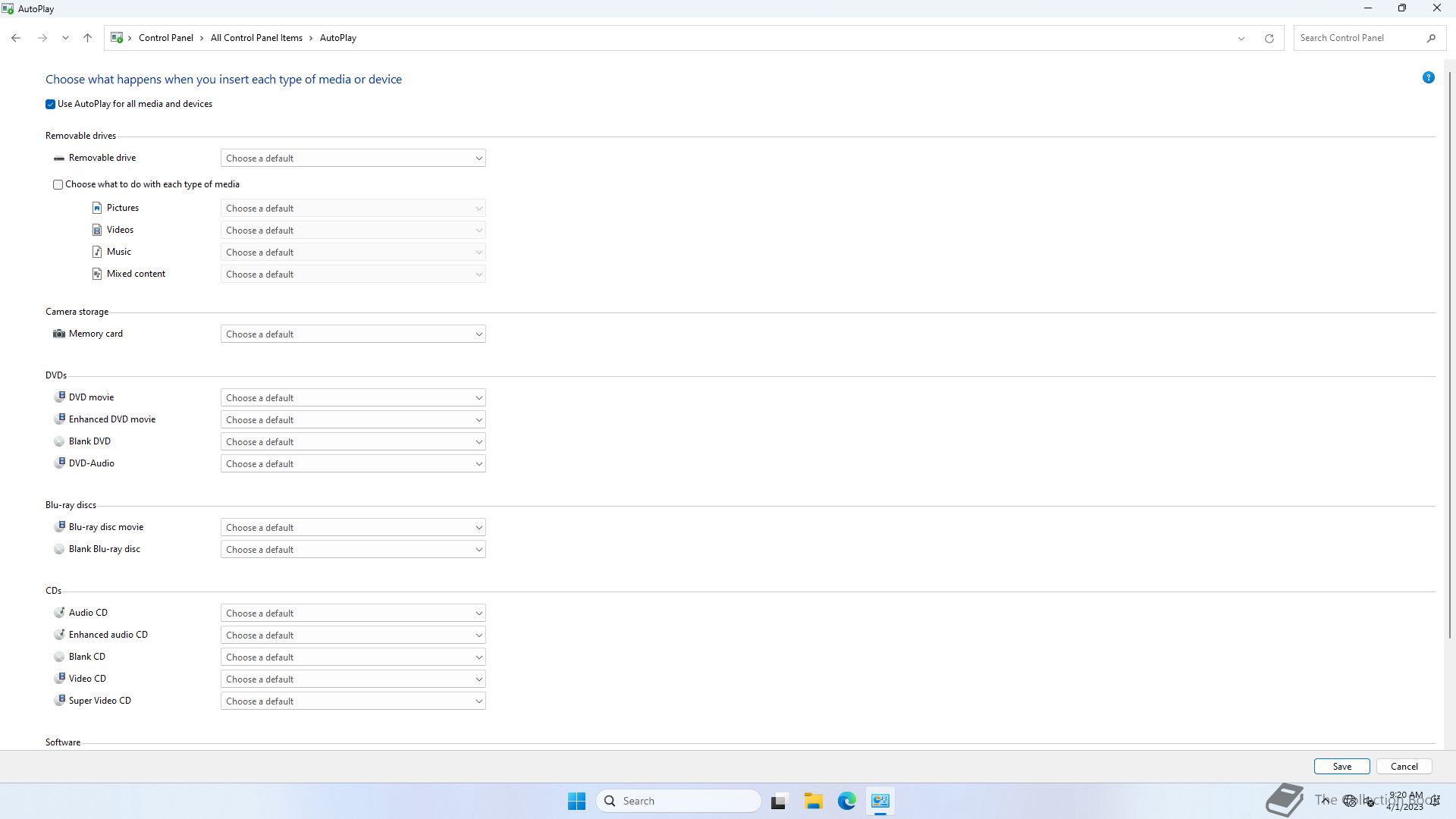Image resolution: width=1456 pixels, height=819 pixels.
Task: Click the AutoPlay breadcrumb
Action: pos(338,38)
